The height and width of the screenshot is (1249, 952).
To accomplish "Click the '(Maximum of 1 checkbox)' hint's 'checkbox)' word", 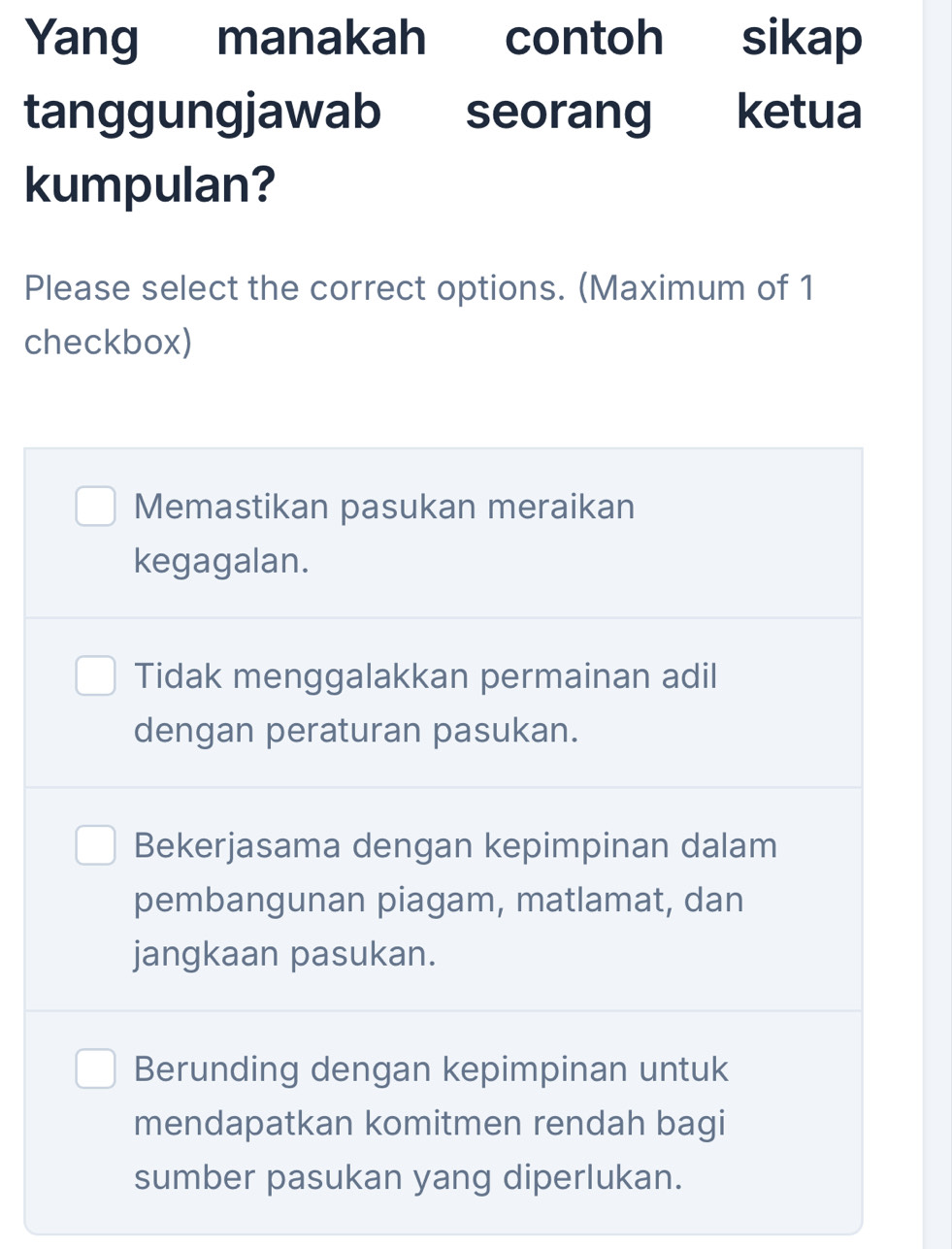I will click(x=109, y=342).
